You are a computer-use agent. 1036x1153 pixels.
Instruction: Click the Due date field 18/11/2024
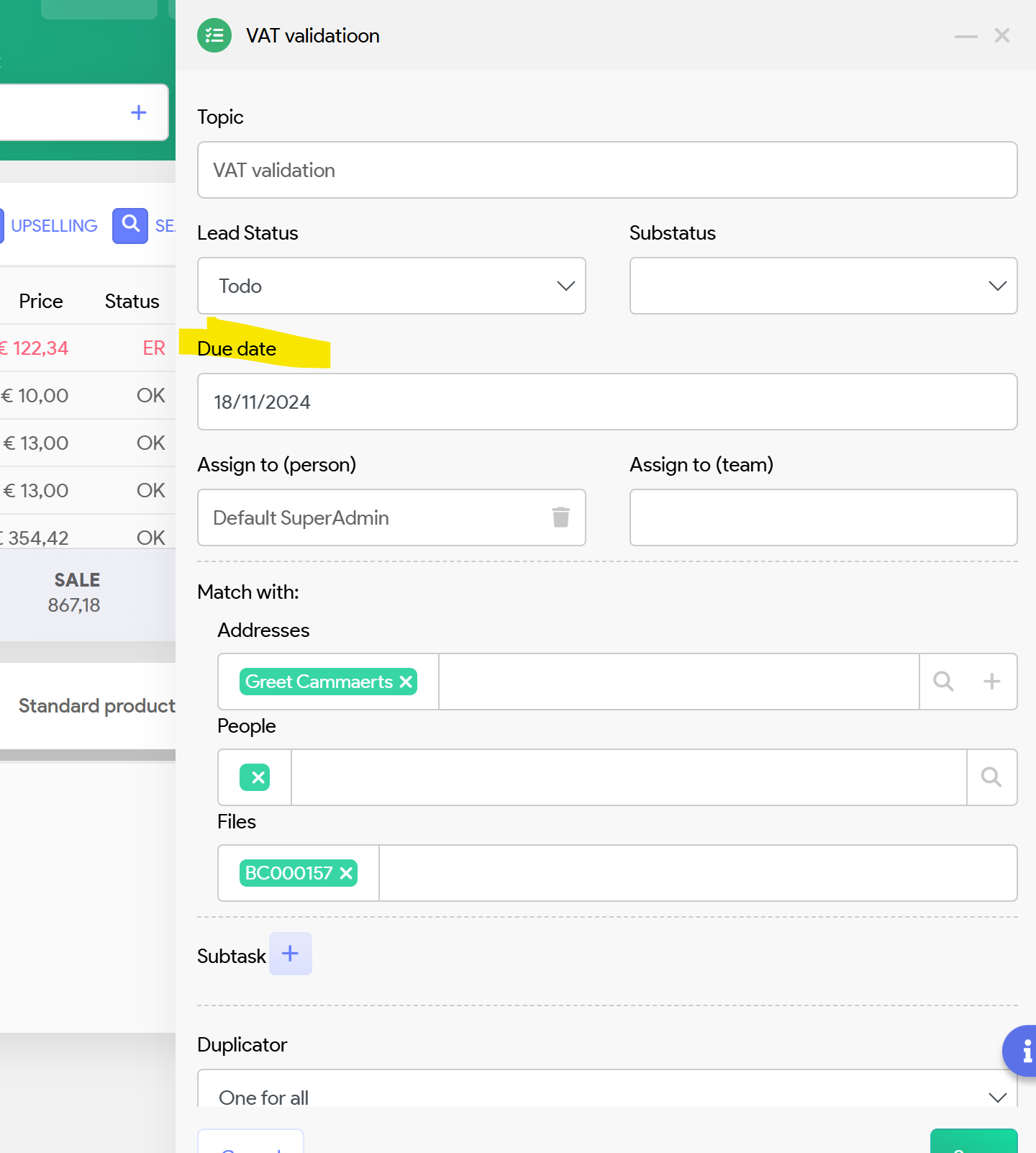[x=606, y=402]
